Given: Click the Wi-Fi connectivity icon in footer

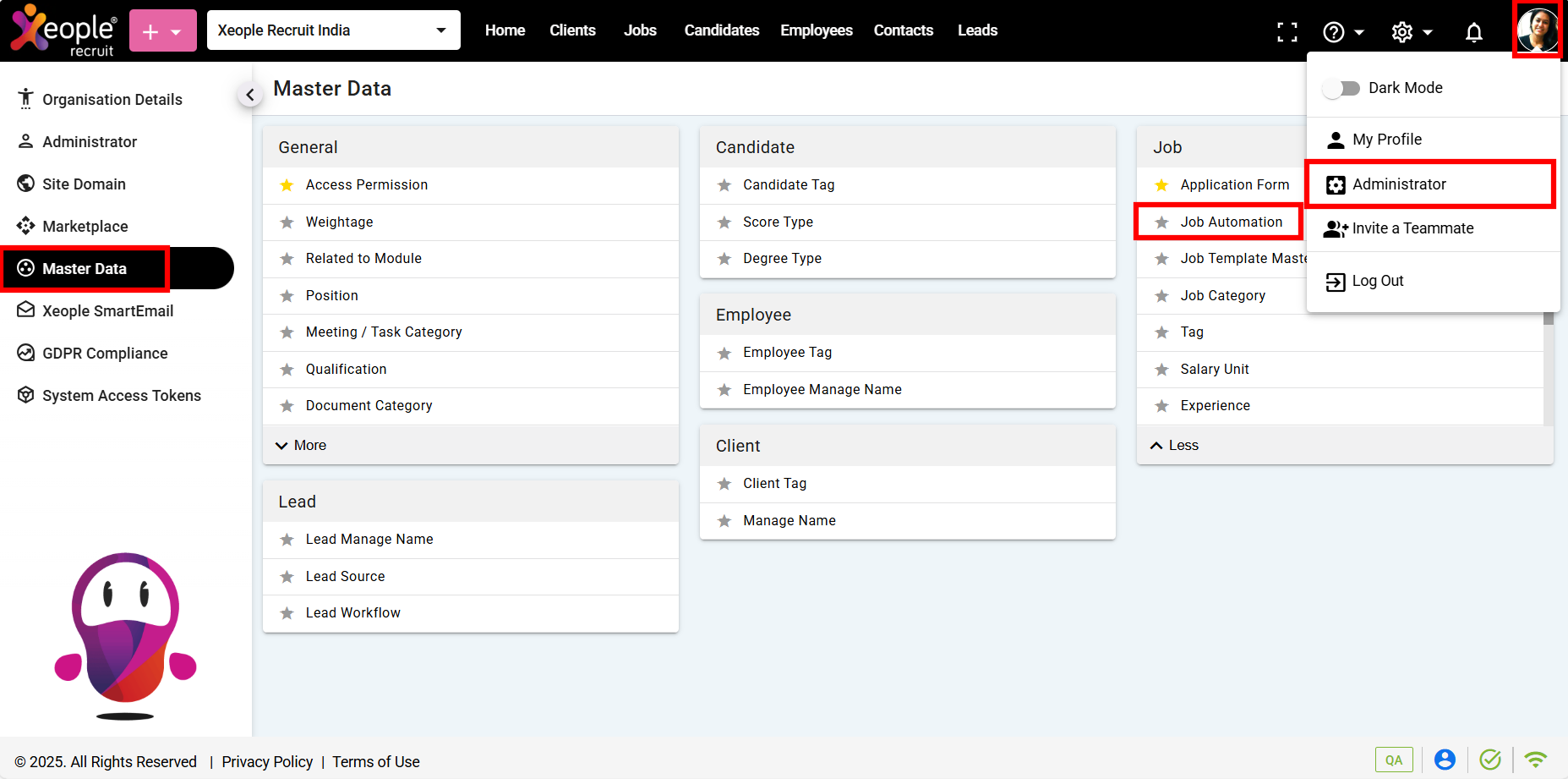Looking at the screenshot, I should click(1535, 760).
